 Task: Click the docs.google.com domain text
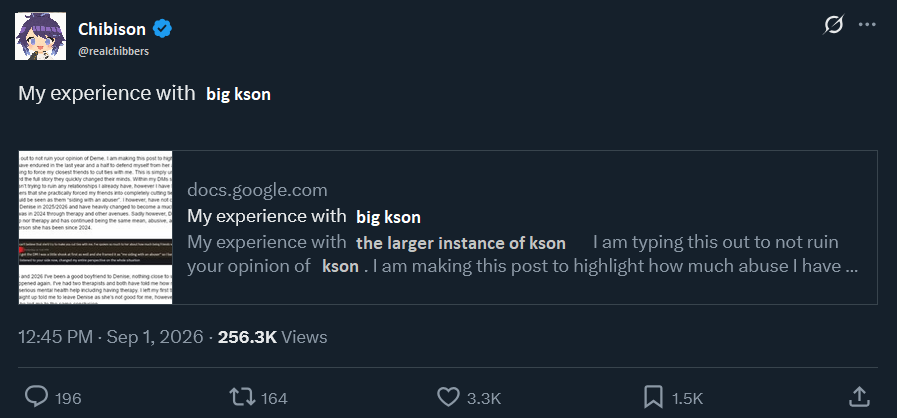pyautogui.click(x=257, y=190)
